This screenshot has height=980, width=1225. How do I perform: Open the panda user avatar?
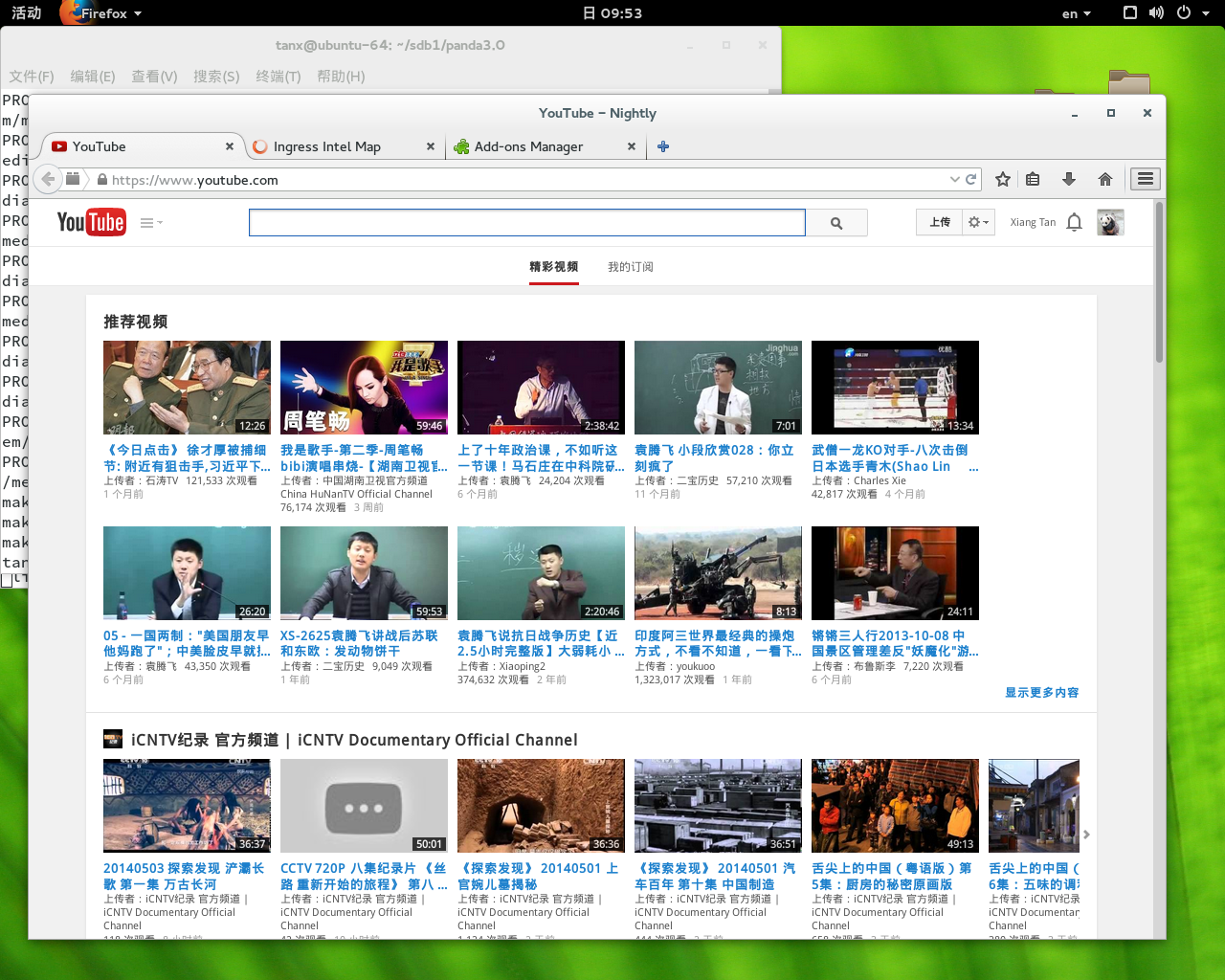(x=1110, y=222)
